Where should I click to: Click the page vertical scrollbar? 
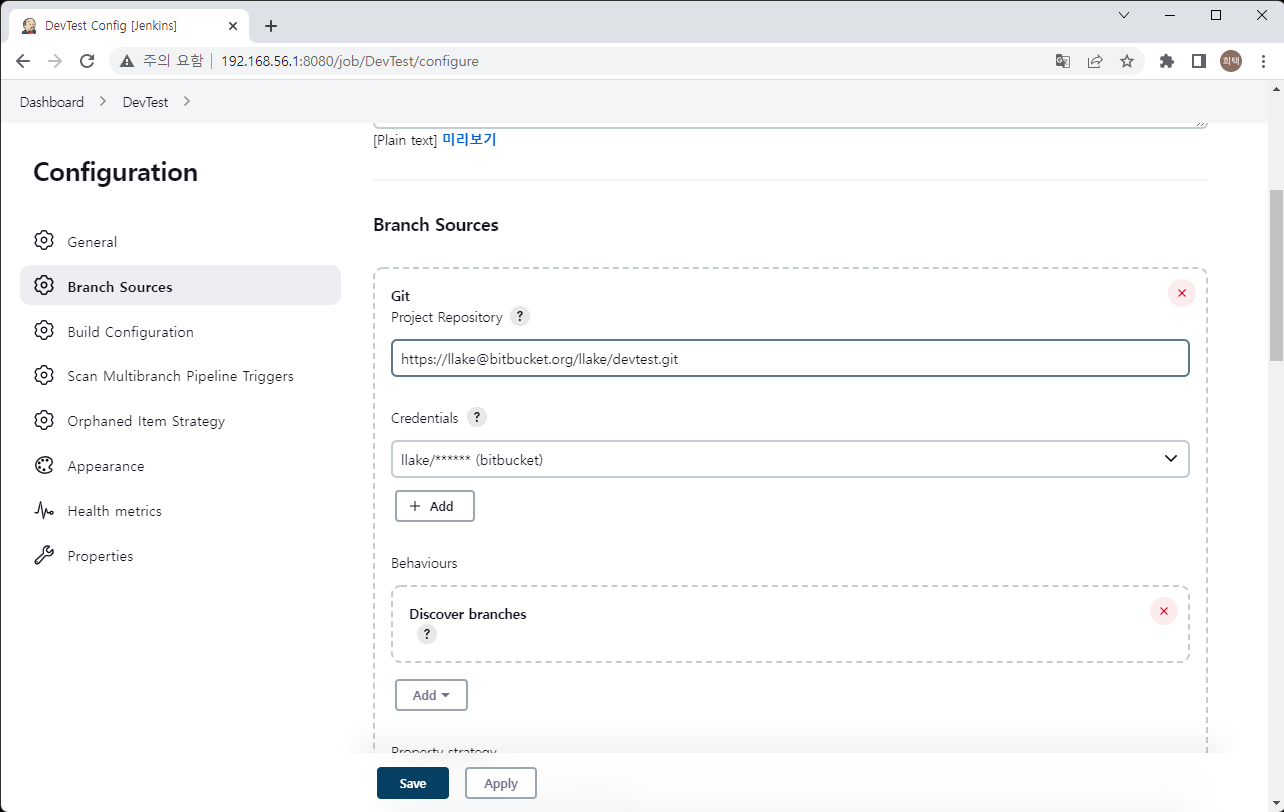click(1276, 275)
